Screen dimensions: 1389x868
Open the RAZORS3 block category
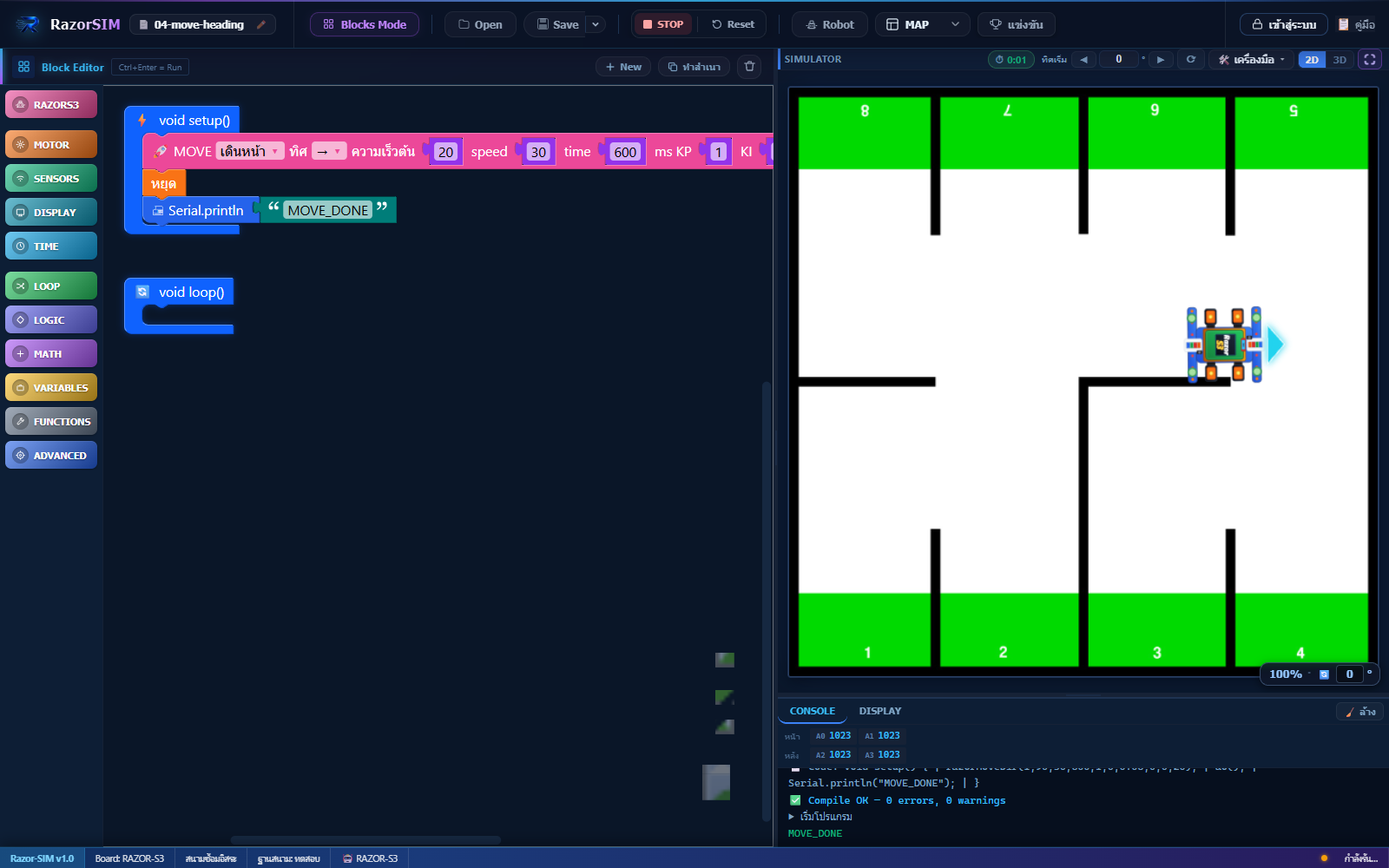pos(51,105)
